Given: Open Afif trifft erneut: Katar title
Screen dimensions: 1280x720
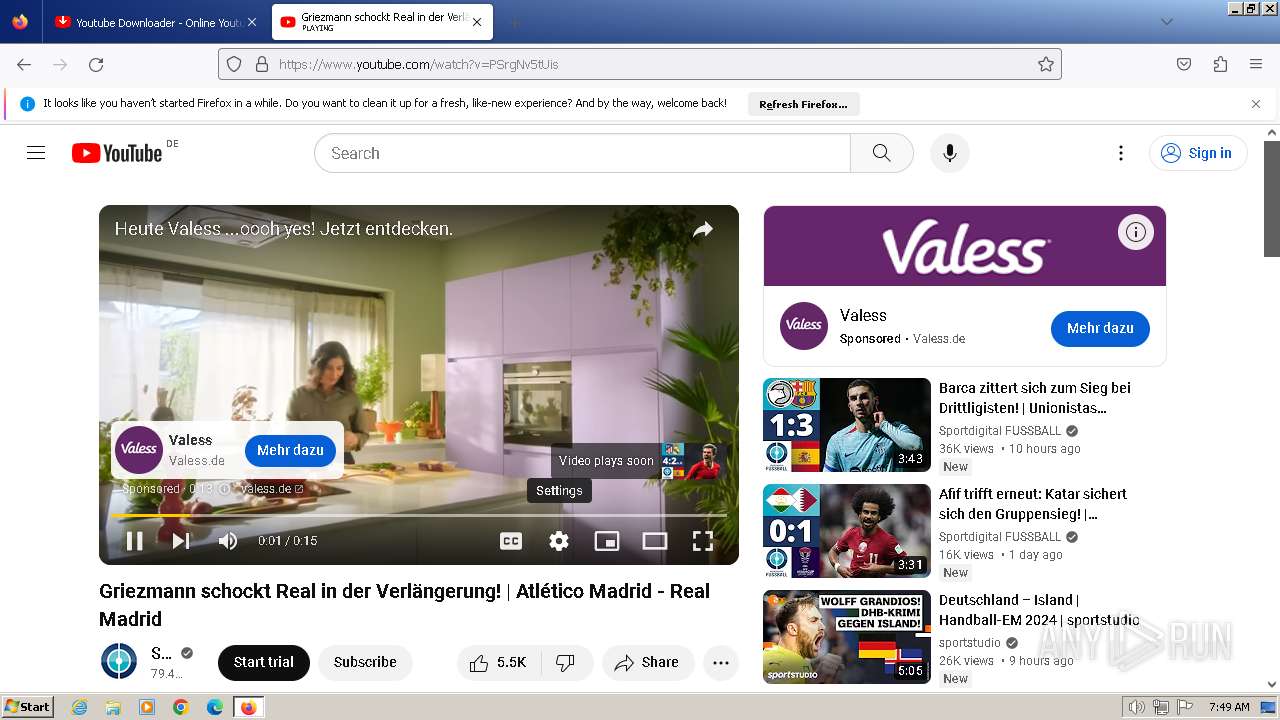Looking at the screenshot, I should click(1033, 504).
